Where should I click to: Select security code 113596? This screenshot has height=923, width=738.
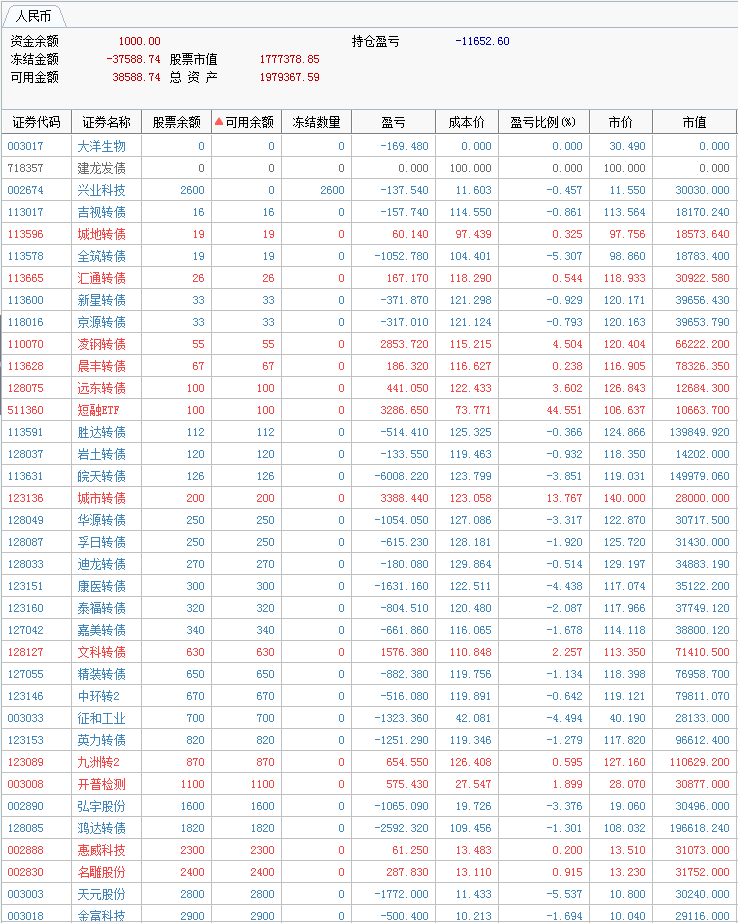[25, 234]
